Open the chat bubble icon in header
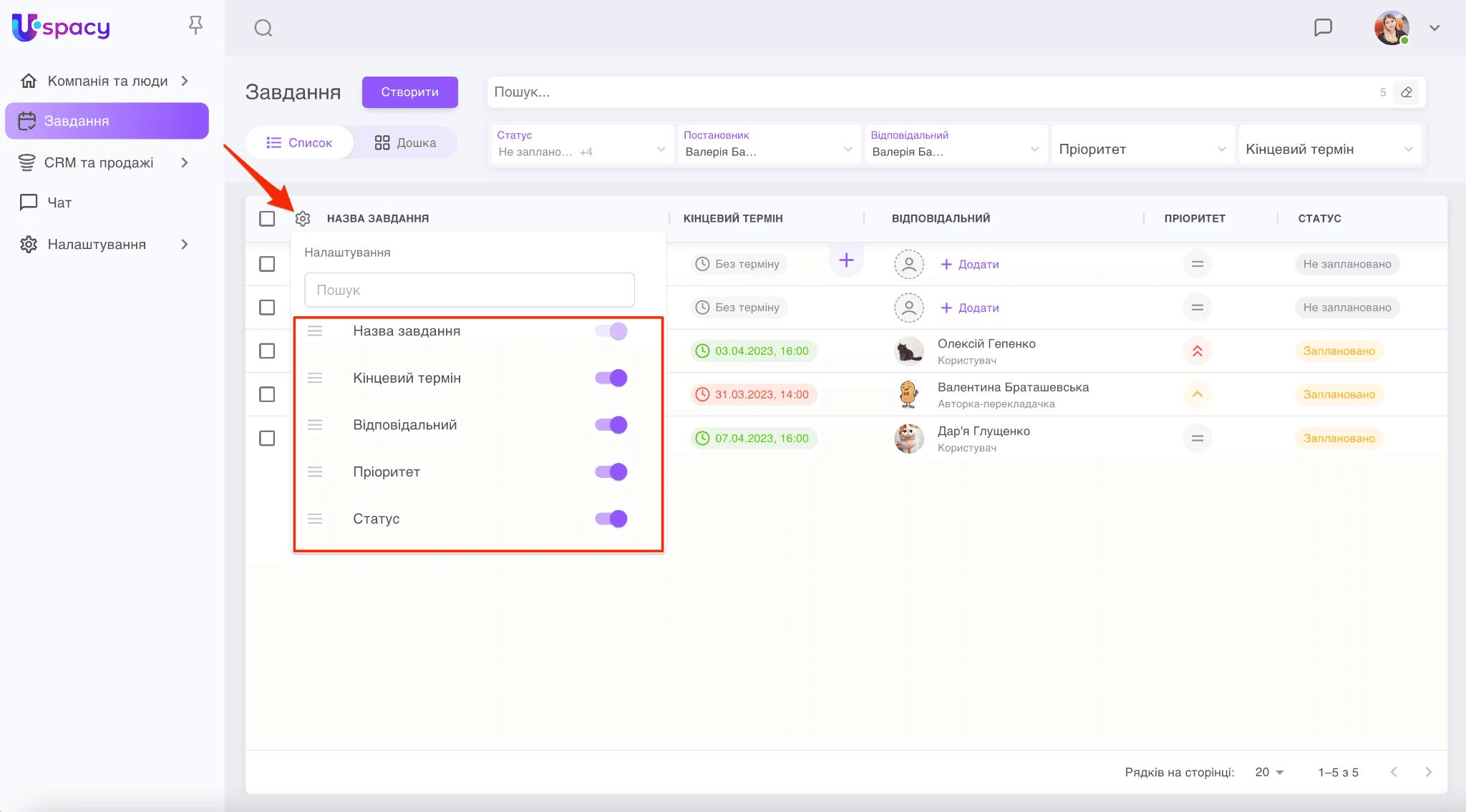The height and width of the screenshot is (812, 1466). click(1323, 28)
